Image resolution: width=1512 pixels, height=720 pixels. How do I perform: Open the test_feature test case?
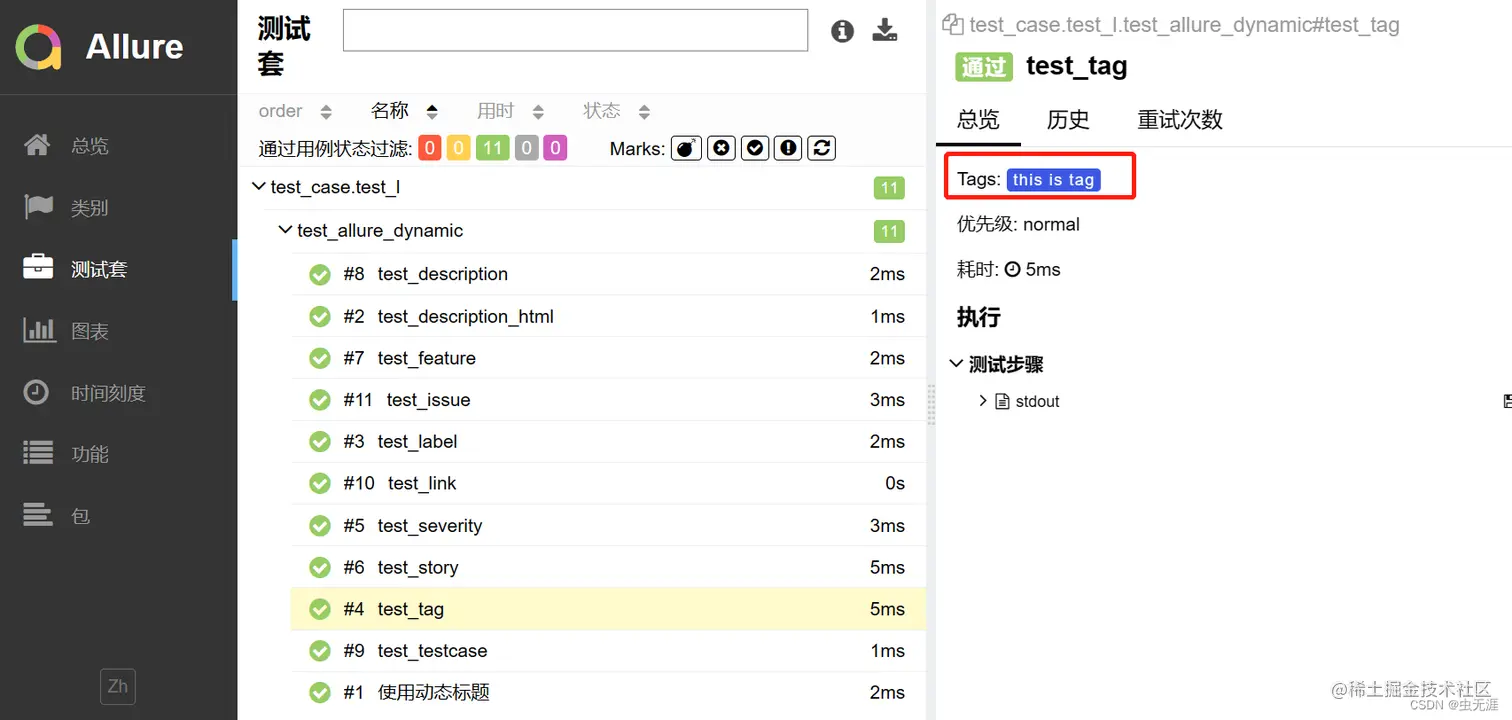(608, 358)
